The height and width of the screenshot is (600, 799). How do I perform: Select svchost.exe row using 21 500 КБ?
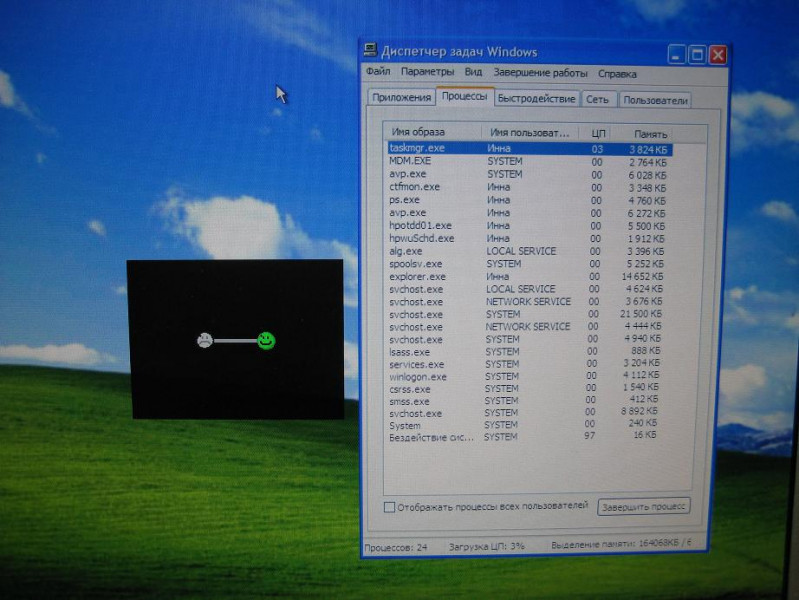click(525, 315)
